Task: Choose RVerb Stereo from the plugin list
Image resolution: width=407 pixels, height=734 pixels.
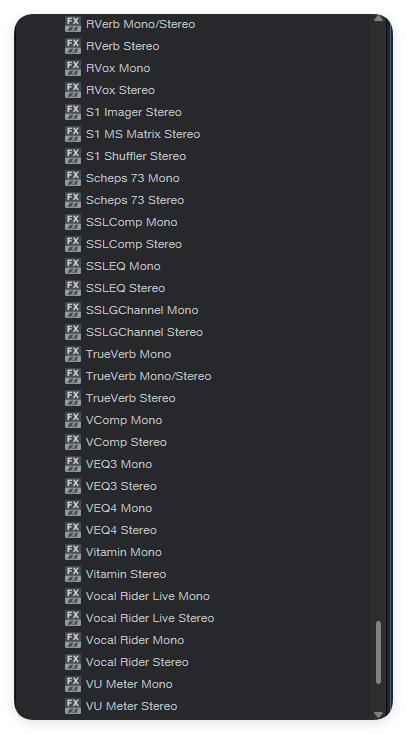Action: pos(123,46)
